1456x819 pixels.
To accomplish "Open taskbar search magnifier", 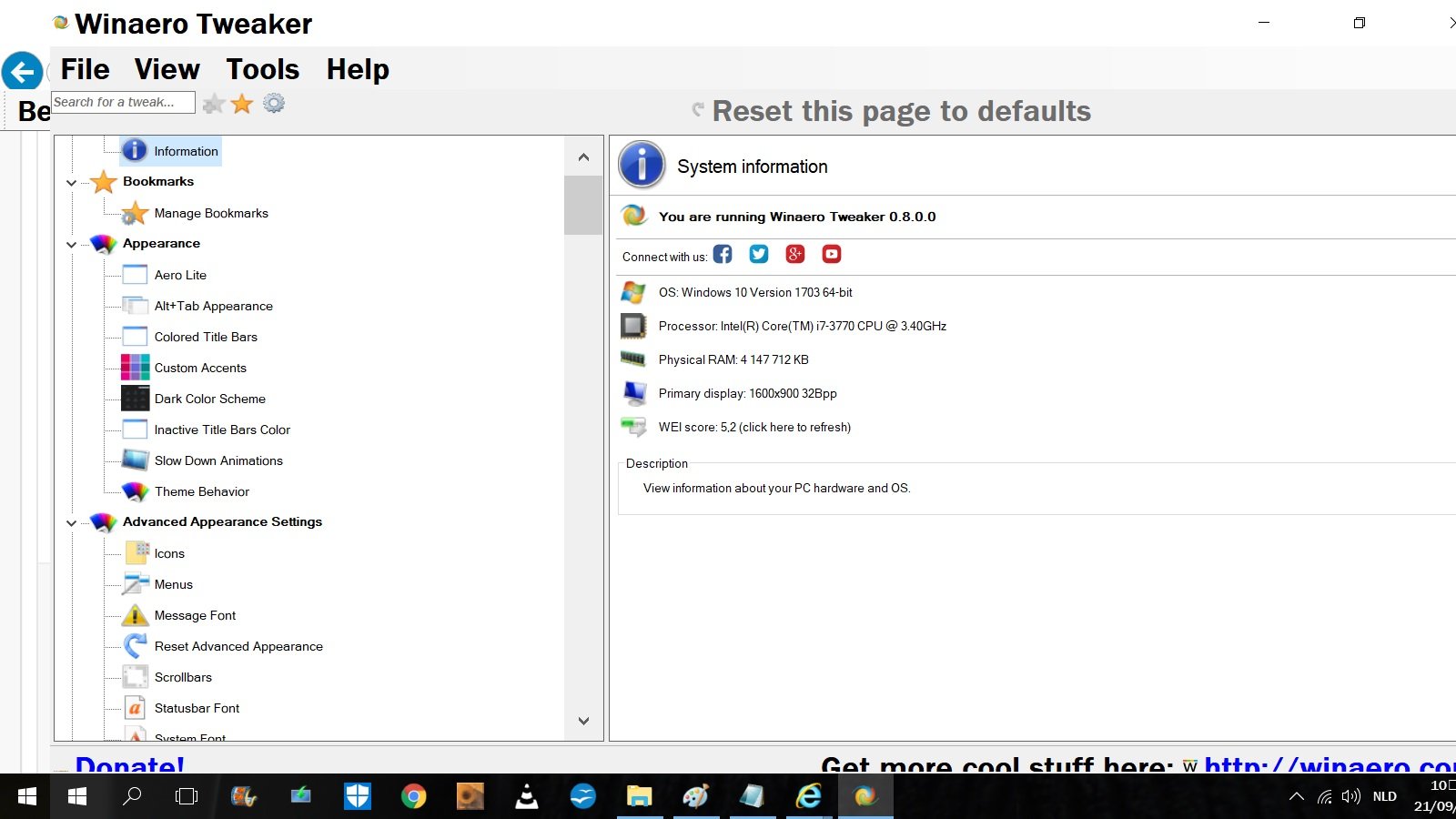I will 133,796.
